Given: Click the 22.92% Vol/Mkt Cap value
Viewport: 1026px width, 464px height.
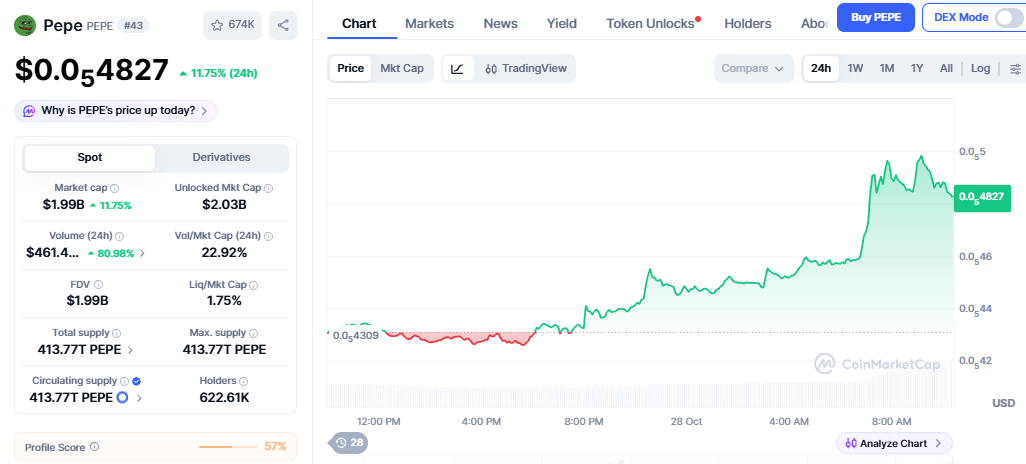Looking at the screenshot, I should tap(224, 253).
